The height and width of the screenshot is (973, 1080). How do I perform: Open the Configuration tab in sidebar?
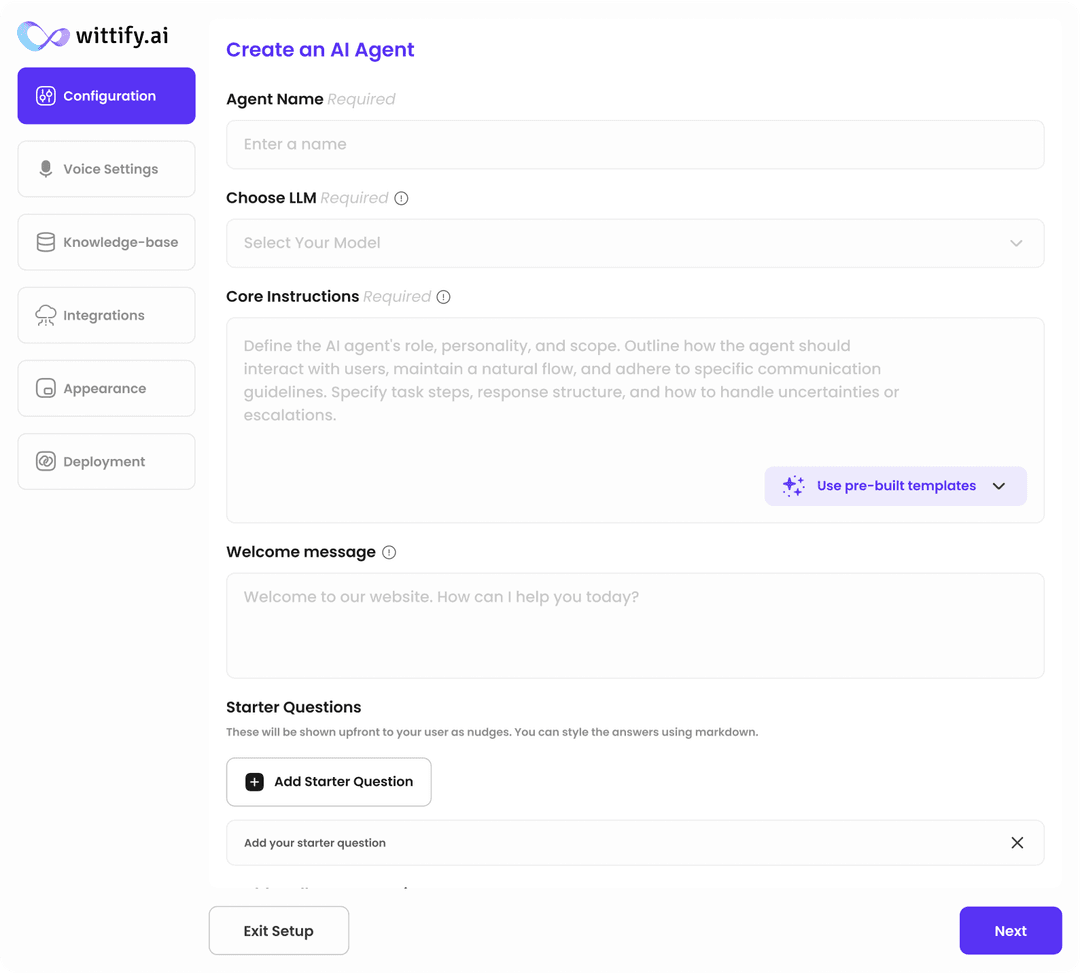pyautogui.click(x=106, y=95)
